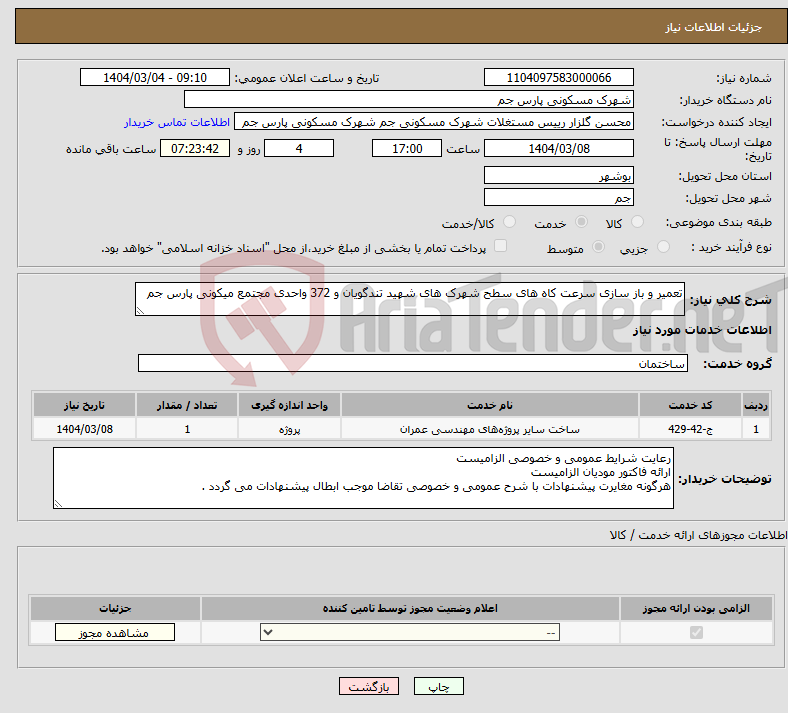The height and width of the screenshot is (713, 788).
Task: Click the delivery province field بوشهر
Action: coord(558,175)
